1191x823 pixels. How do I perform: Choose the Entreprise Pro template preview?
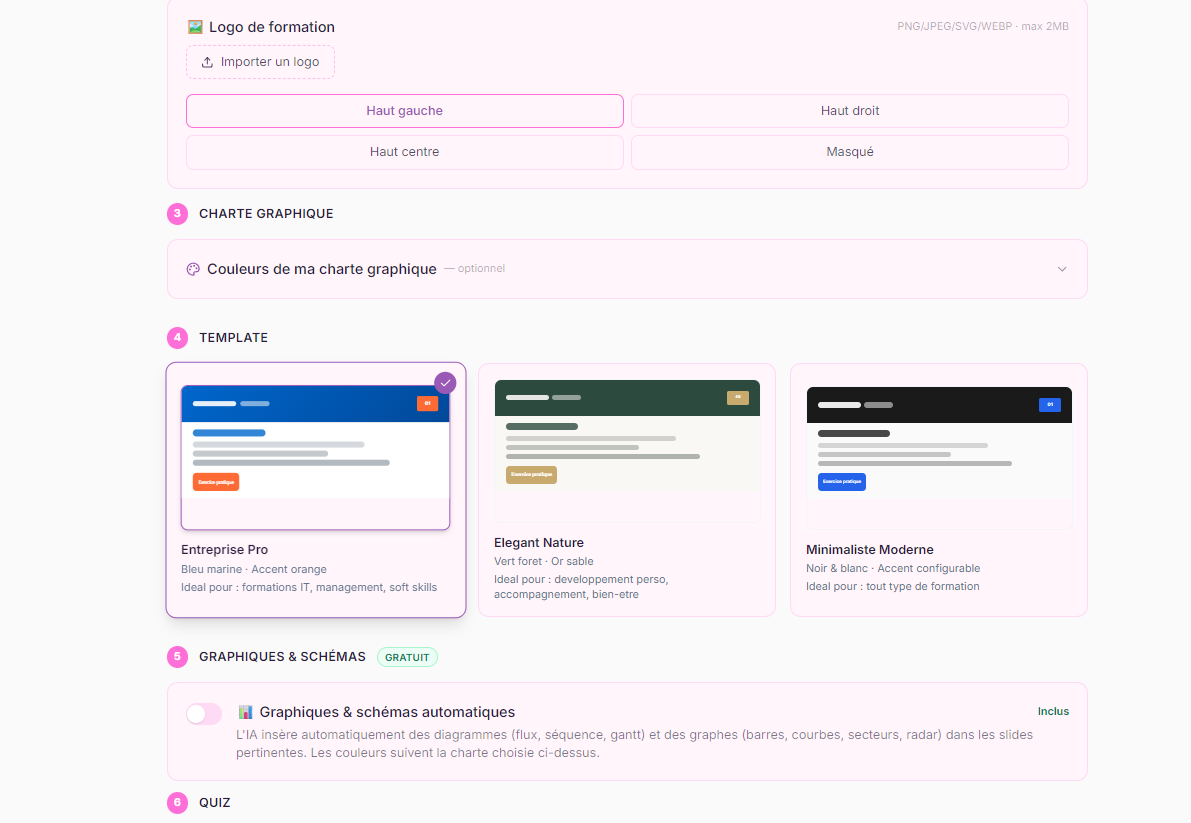(315, 457)
